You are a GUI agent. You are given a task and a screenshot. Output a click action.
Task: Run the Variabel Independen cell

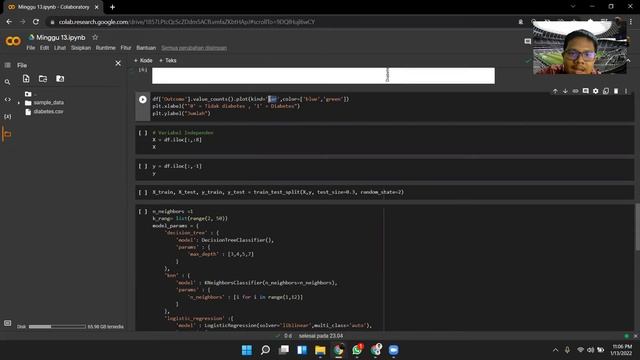click(142, 133)
